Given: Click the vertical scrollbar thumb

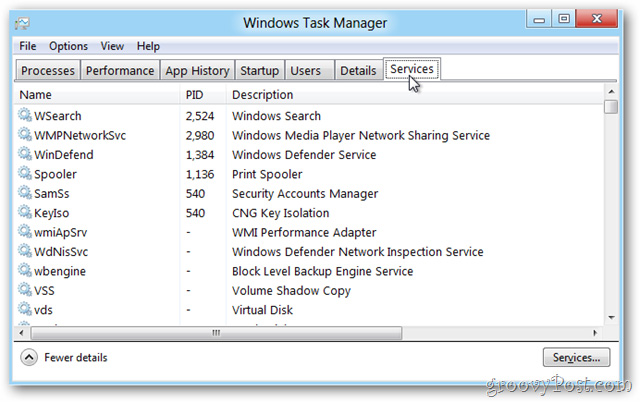Looking at the screenshot, I should [x=611, y=107].
